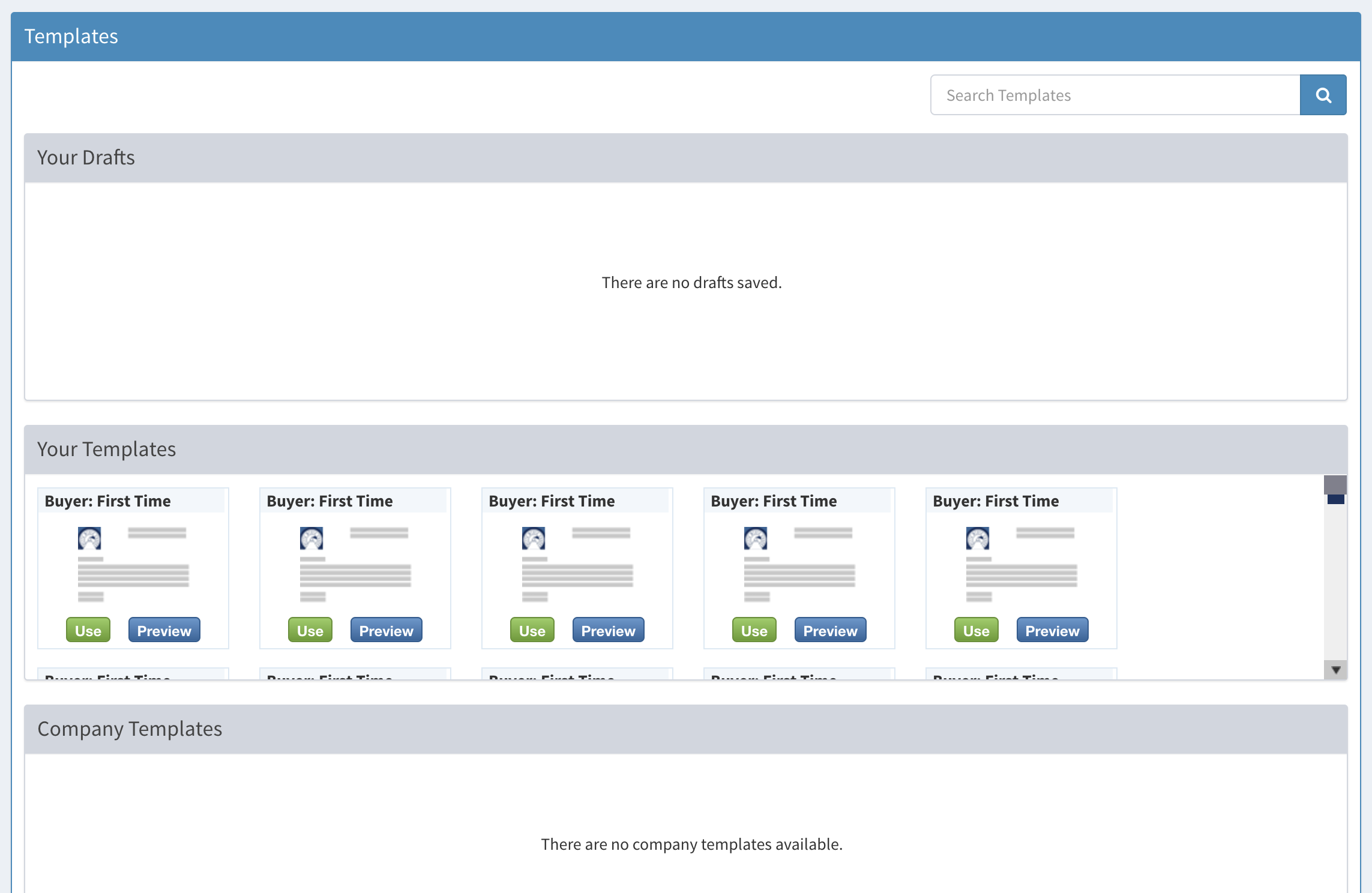
Task: Use the first Buyer: First Time template
Action: point(88,630)
